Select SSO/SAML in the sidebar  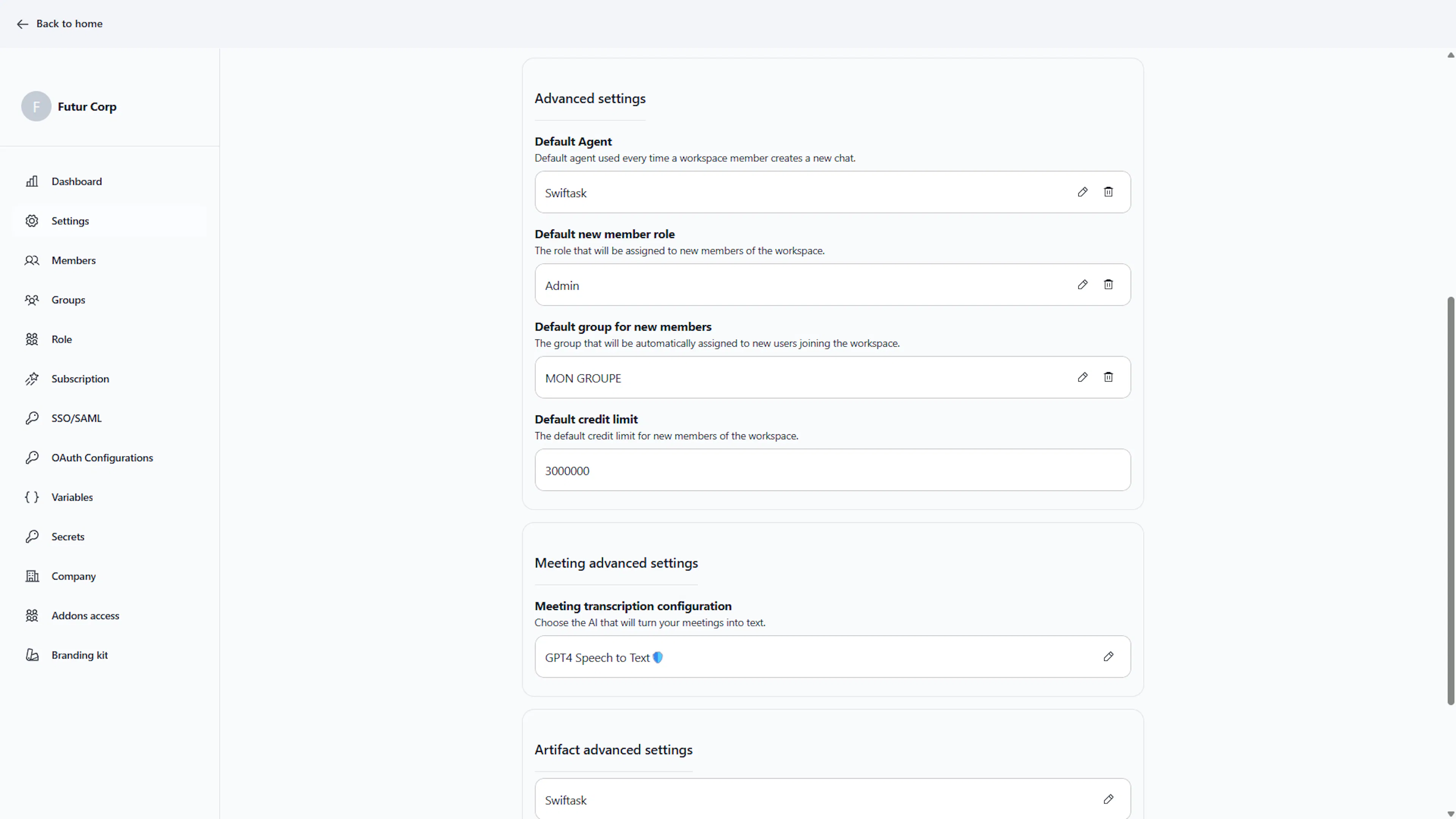[x=76, y=418]
